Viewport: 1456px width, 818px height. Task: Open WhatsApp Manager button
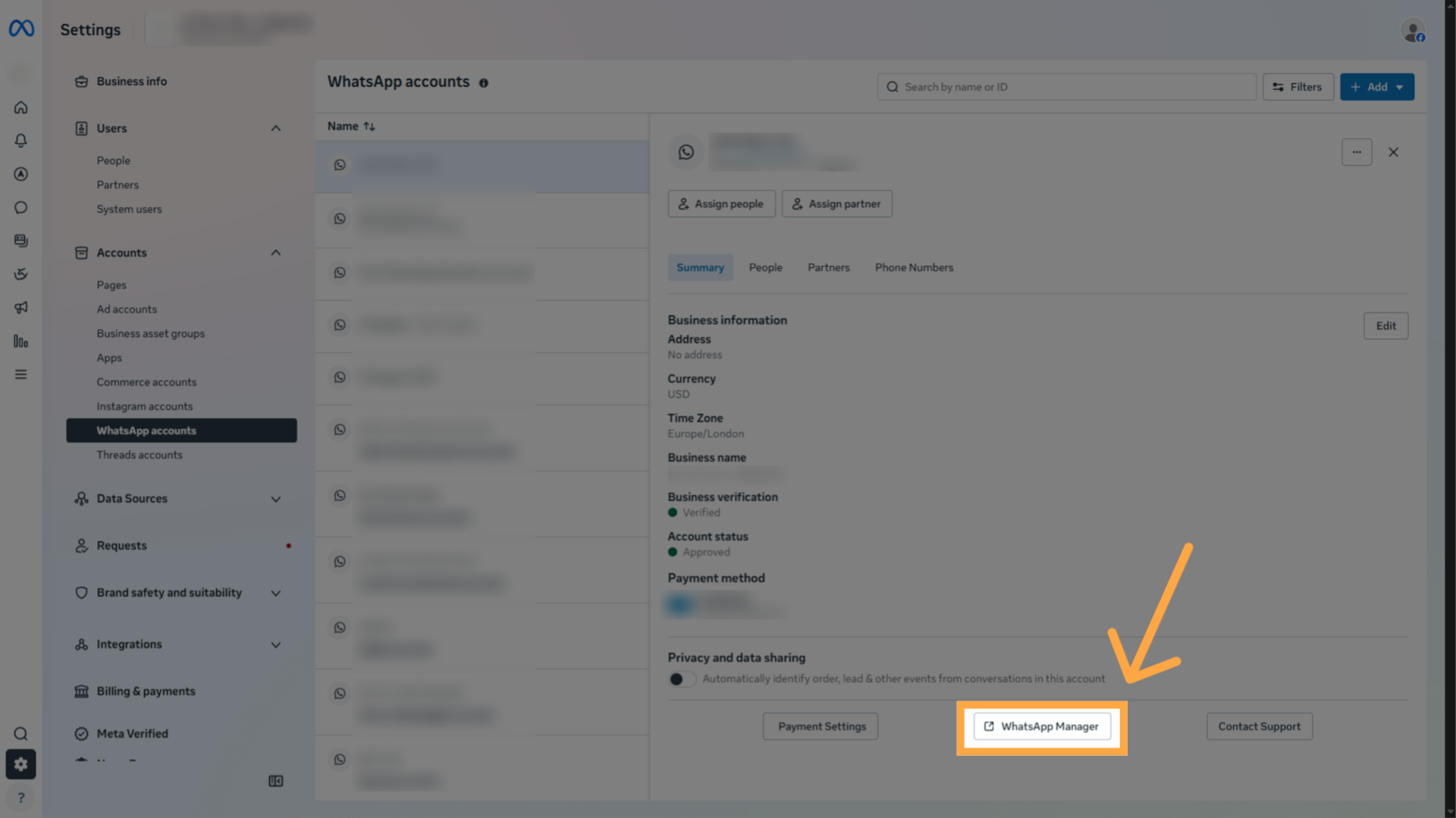click(x=1042, y=726)
